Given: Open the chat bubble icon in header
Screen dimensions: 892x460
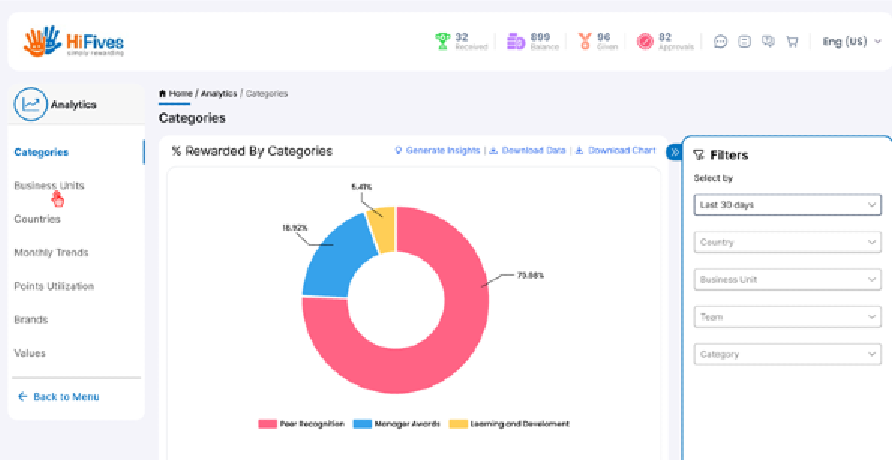Looking at the screenshot, I should pyautogui.click(x=721, y=42).
